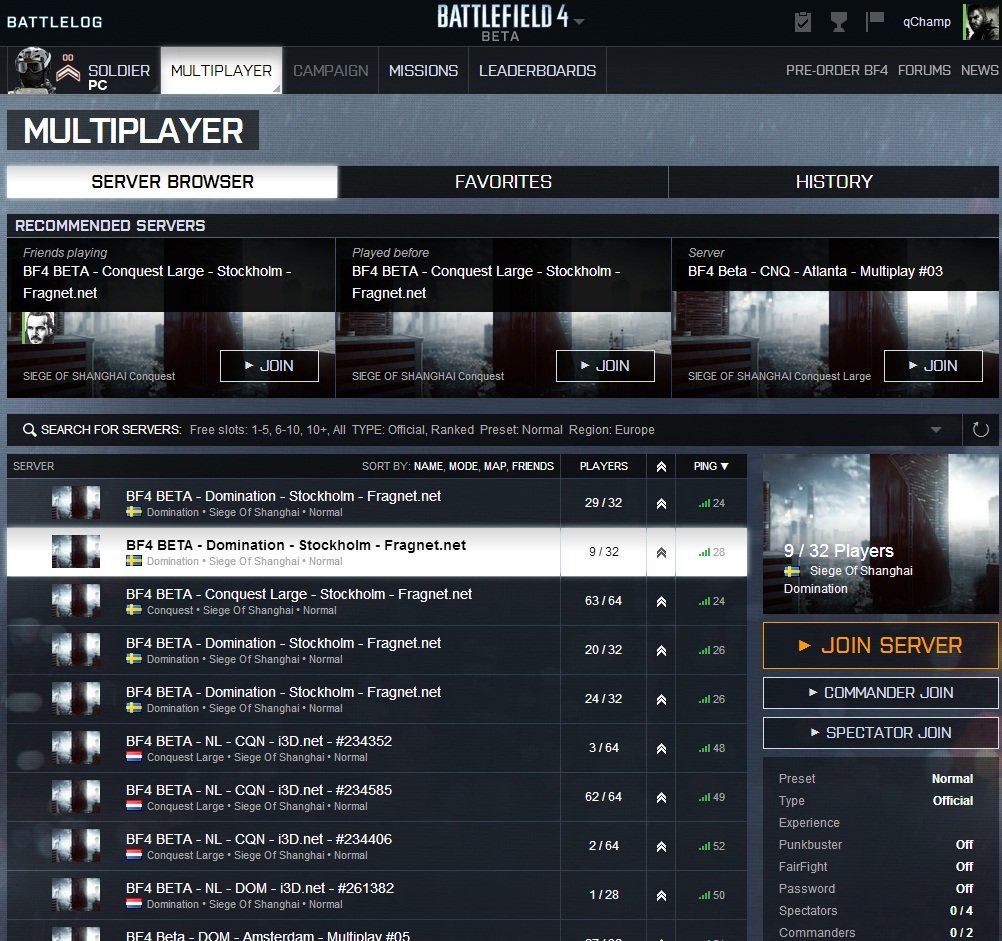The image size is (1002, 941).
Task: Click COMMANDER JOIN button
Action: [x=881, y=692]
